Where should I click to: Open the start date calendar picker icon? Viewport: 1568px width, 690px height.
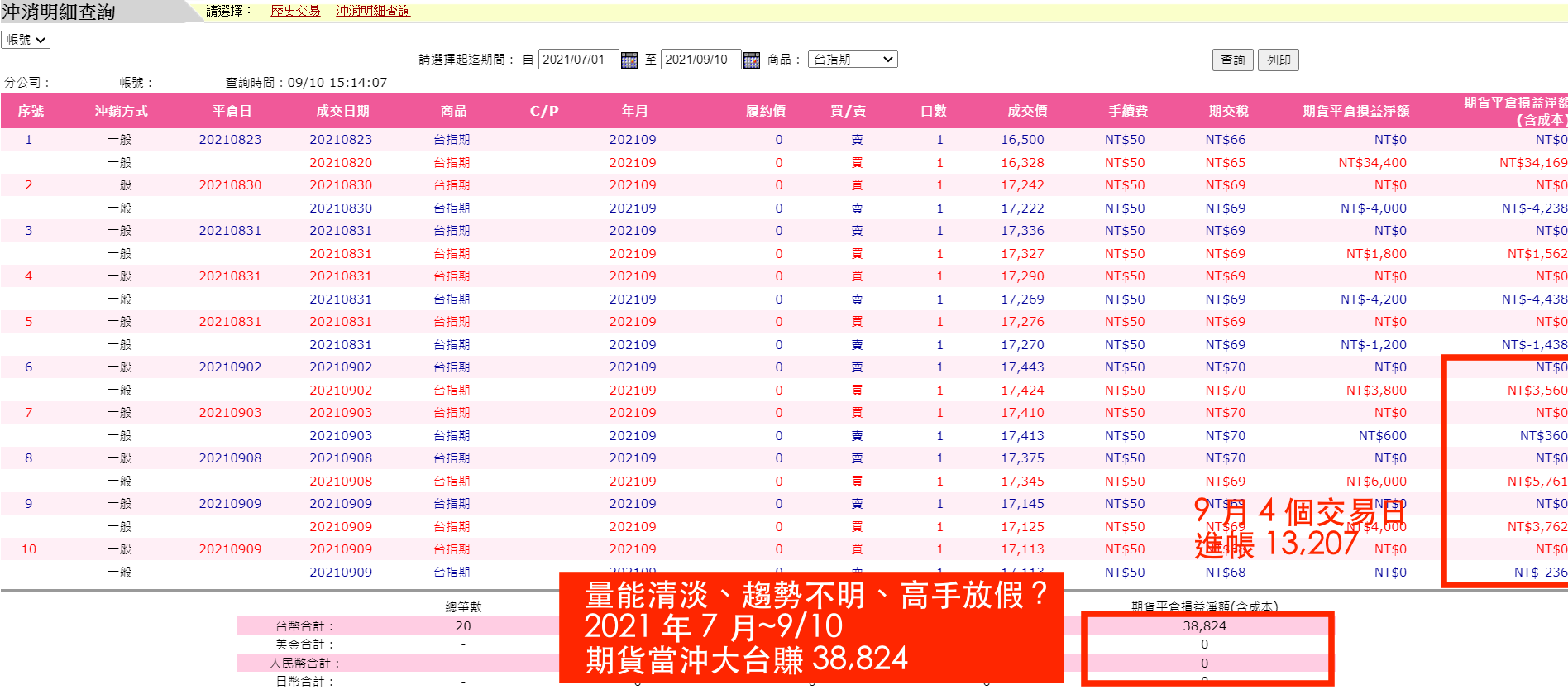629,60
